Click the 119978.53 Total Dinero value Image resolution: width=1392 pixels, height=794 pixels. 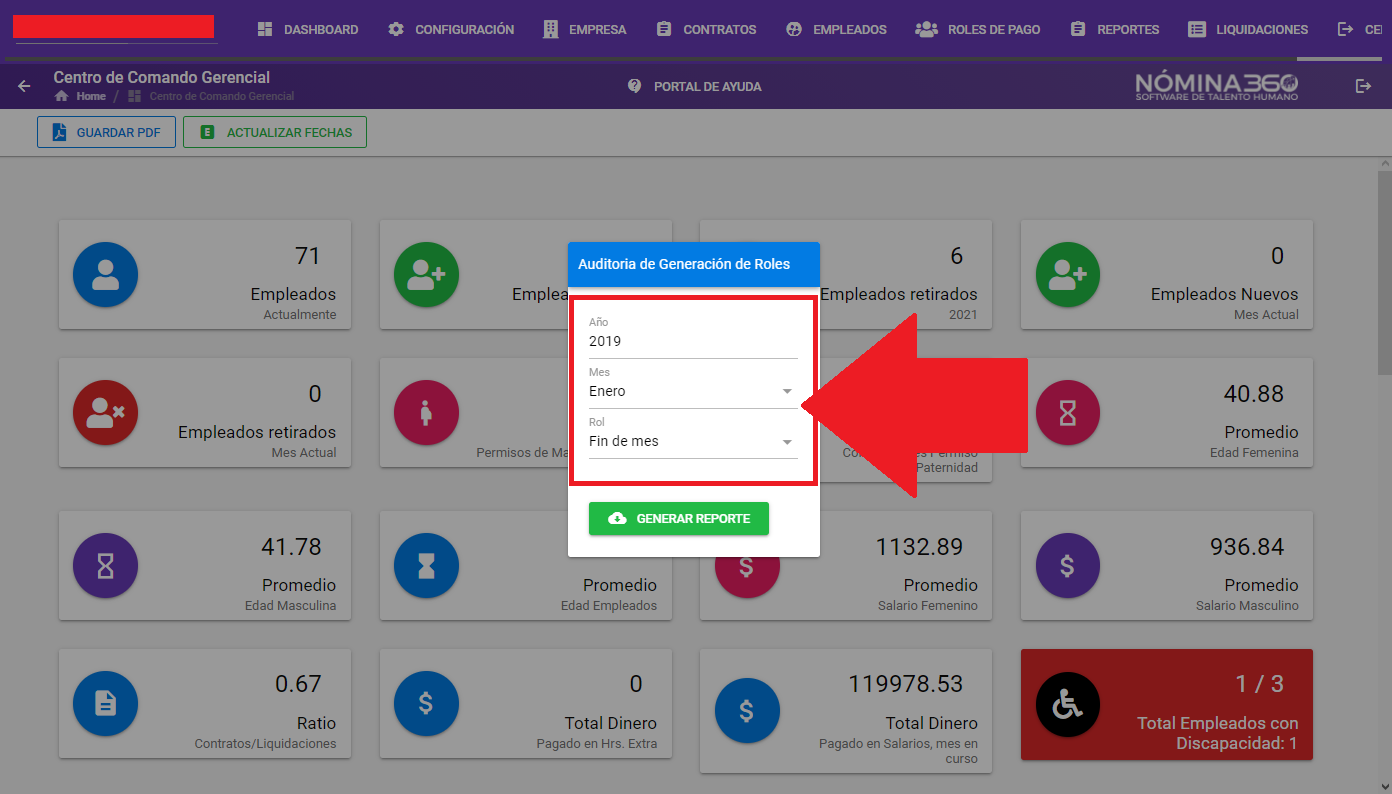(905, 684)
